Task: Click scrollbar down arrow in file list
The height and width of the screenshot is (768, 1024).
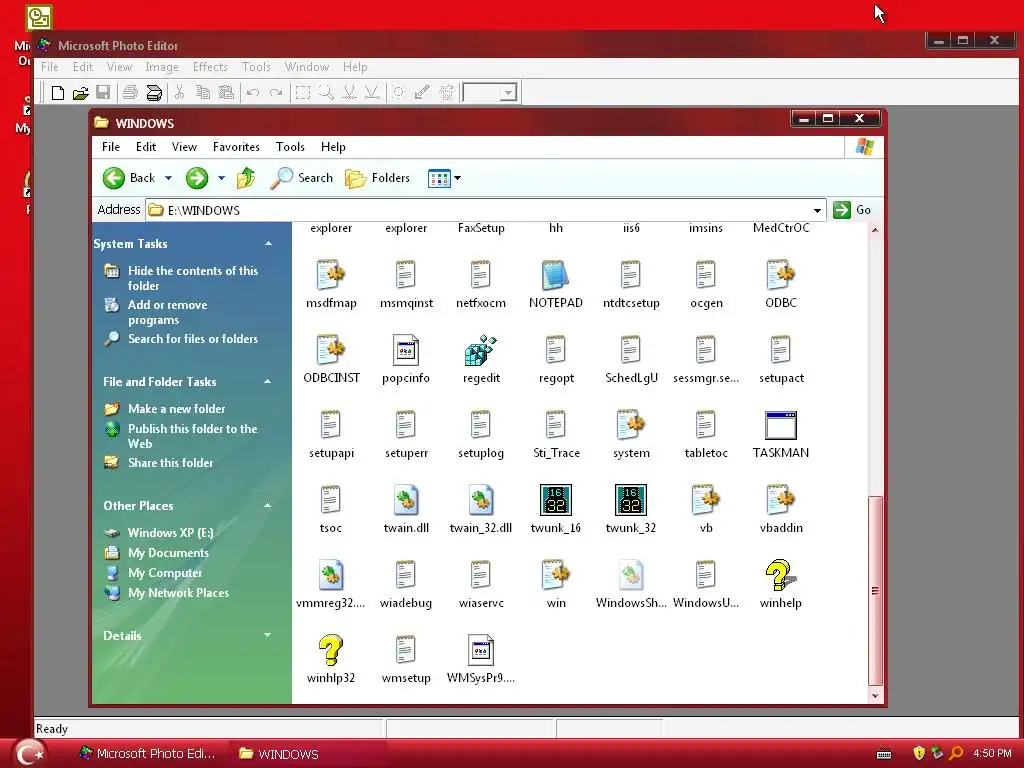Action: (875, 696)
